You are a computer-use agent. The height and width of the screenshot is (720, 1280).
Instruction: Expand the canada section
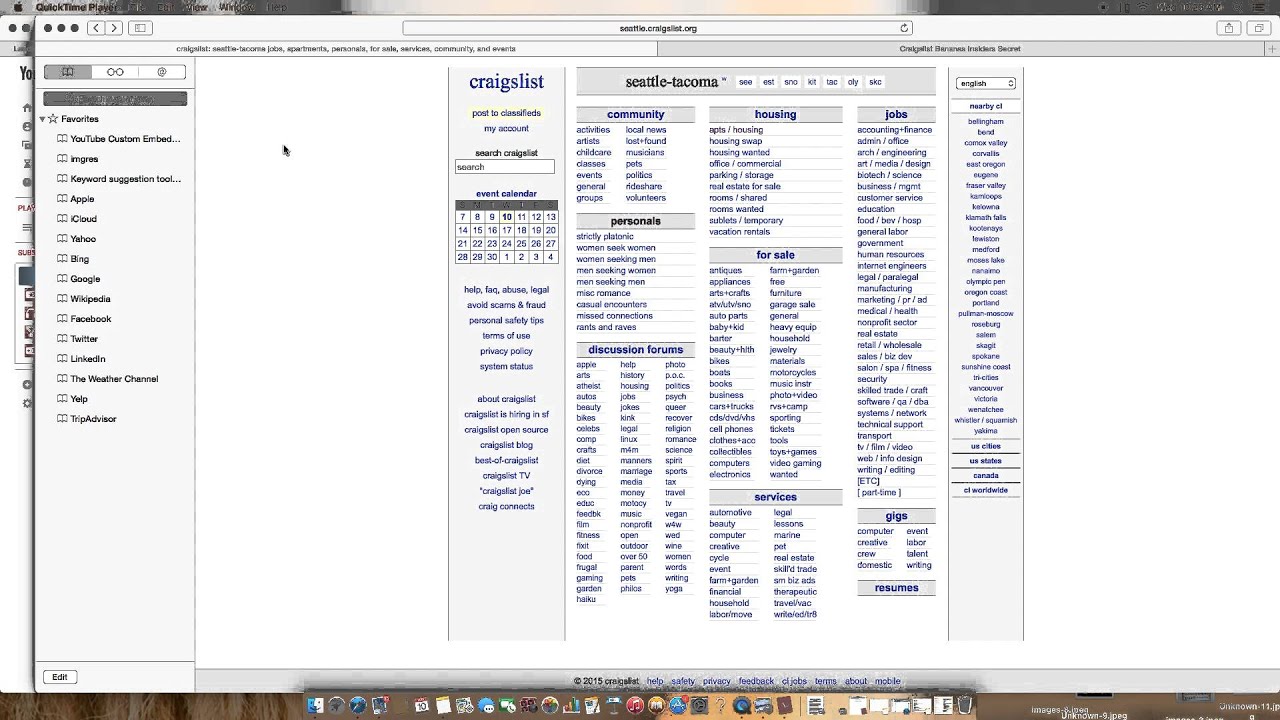(985, 476)
